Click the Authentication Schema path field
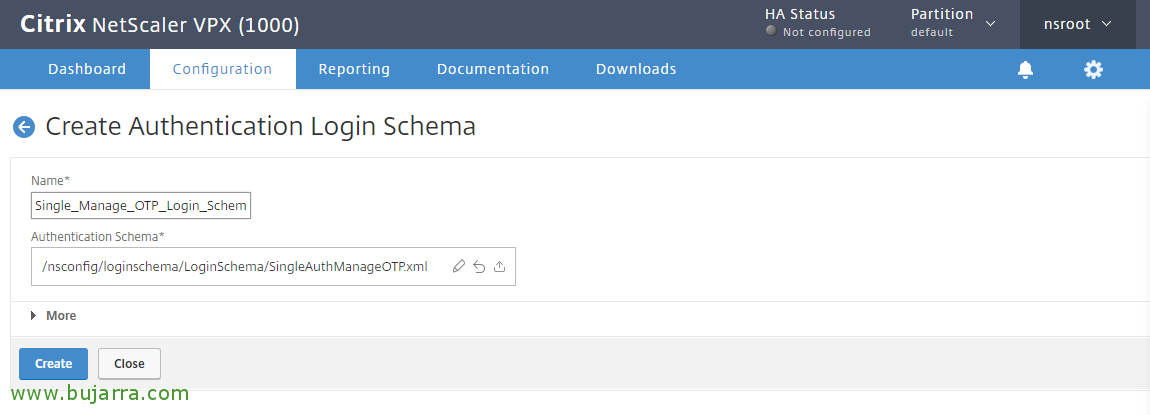The image size is (1150, 415). [235, 266]
